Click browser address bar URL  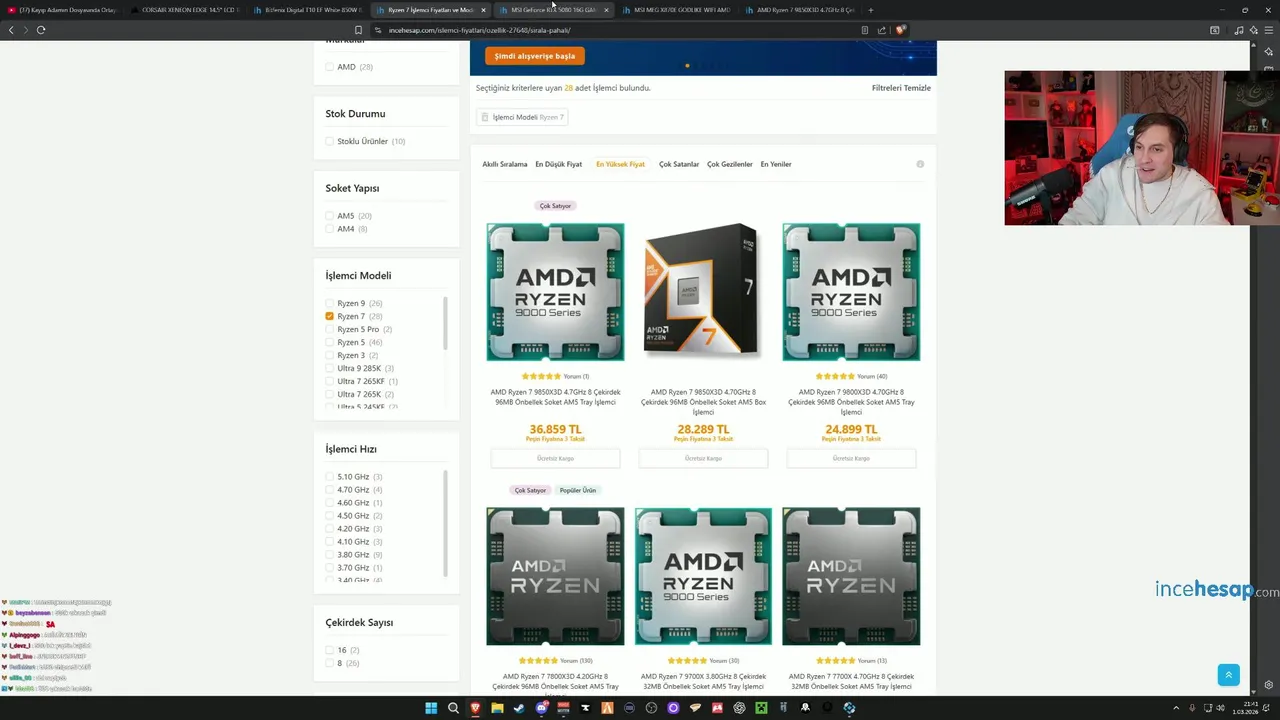point(480,30)
